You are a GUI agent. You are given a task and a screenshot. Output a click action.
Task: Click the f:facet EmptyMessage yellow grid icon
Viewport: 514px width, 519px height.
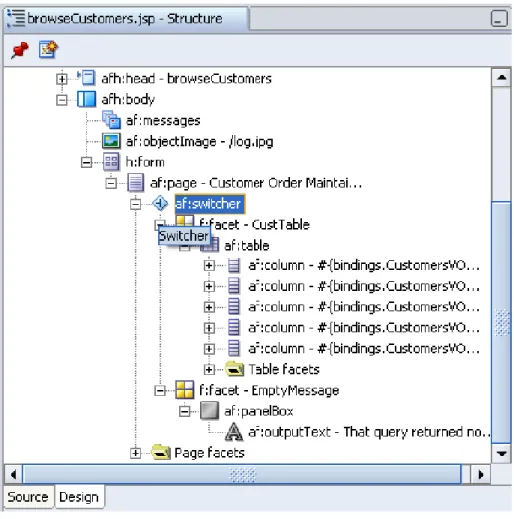click(184, 390)
